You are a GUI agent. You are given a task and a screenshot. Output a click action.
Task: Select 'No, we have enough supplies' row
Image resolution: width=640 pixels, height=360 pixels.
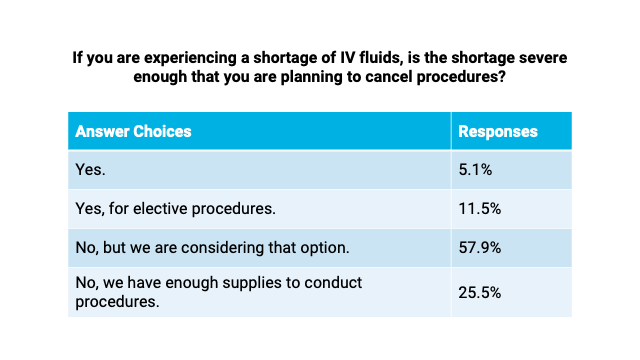pos(320,292)
